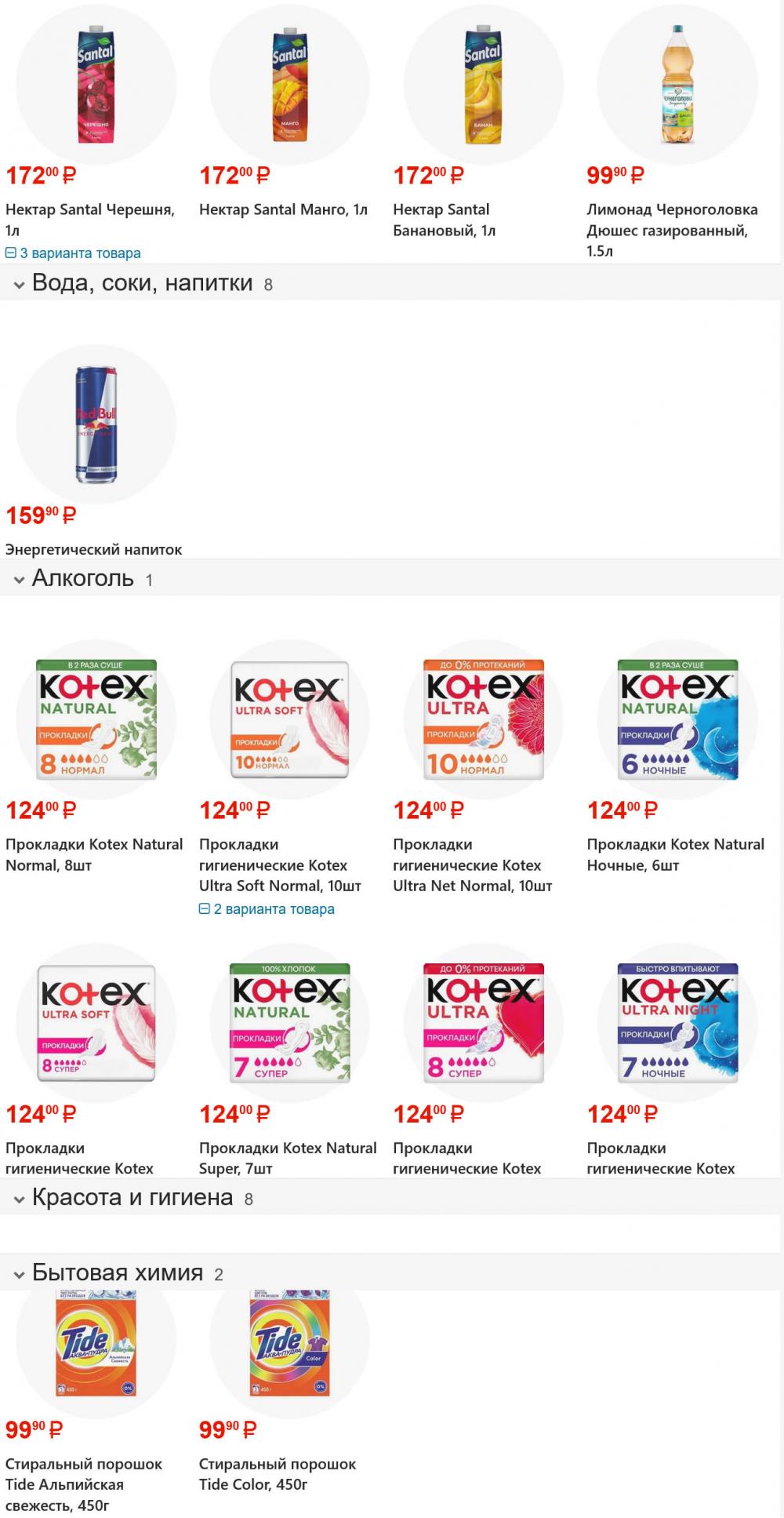784x1518 pixels.
Task: Open the Нектар Santal Манго, 1л title link
Action: 283,209
